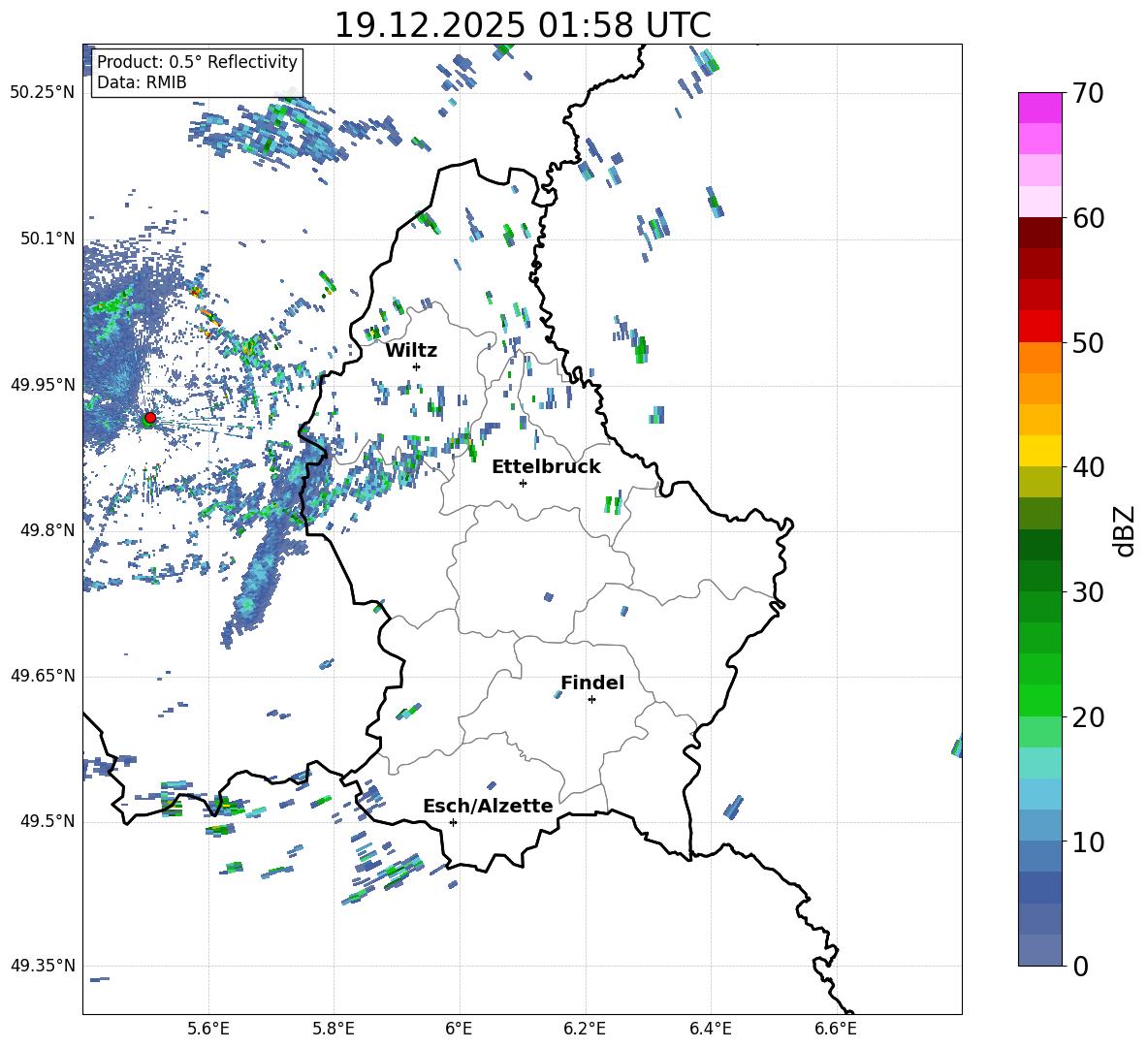This screenshot has width=1148, height=1048.
Task: Select the Ettelbruck city label
Action: coord(546,466)
